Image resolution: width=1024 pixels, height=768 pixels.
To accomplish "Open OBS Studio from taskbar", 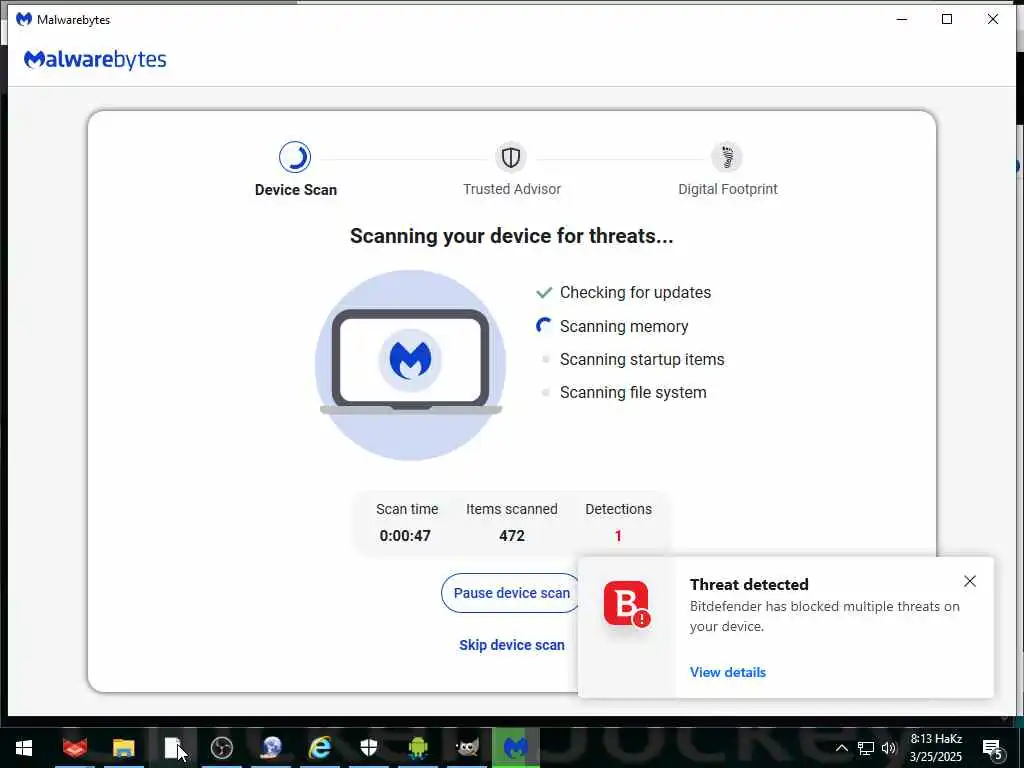I will pos(221,748).
